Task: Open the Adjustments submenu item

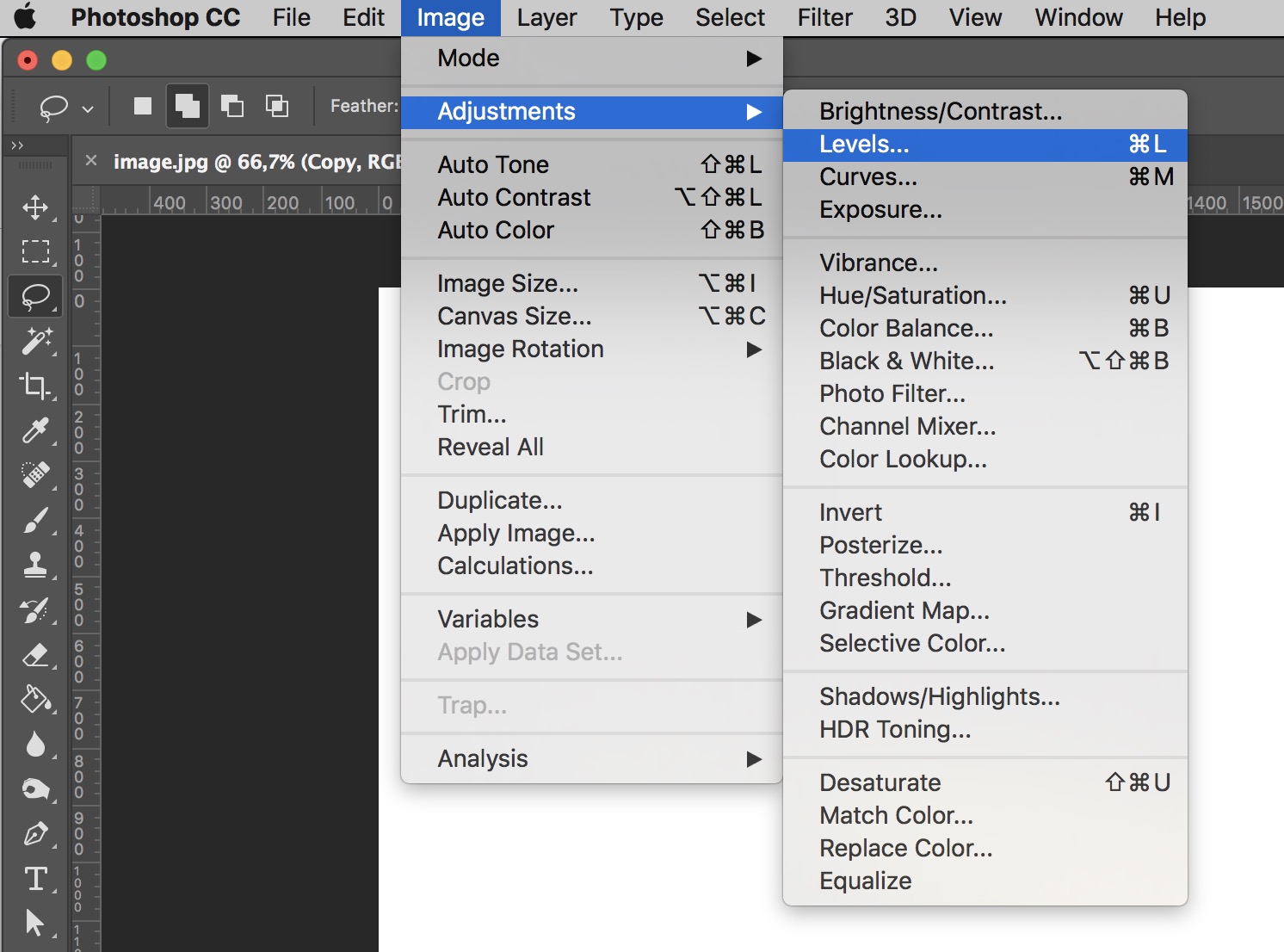Action: pyautogui.click(x=592, y=112)
